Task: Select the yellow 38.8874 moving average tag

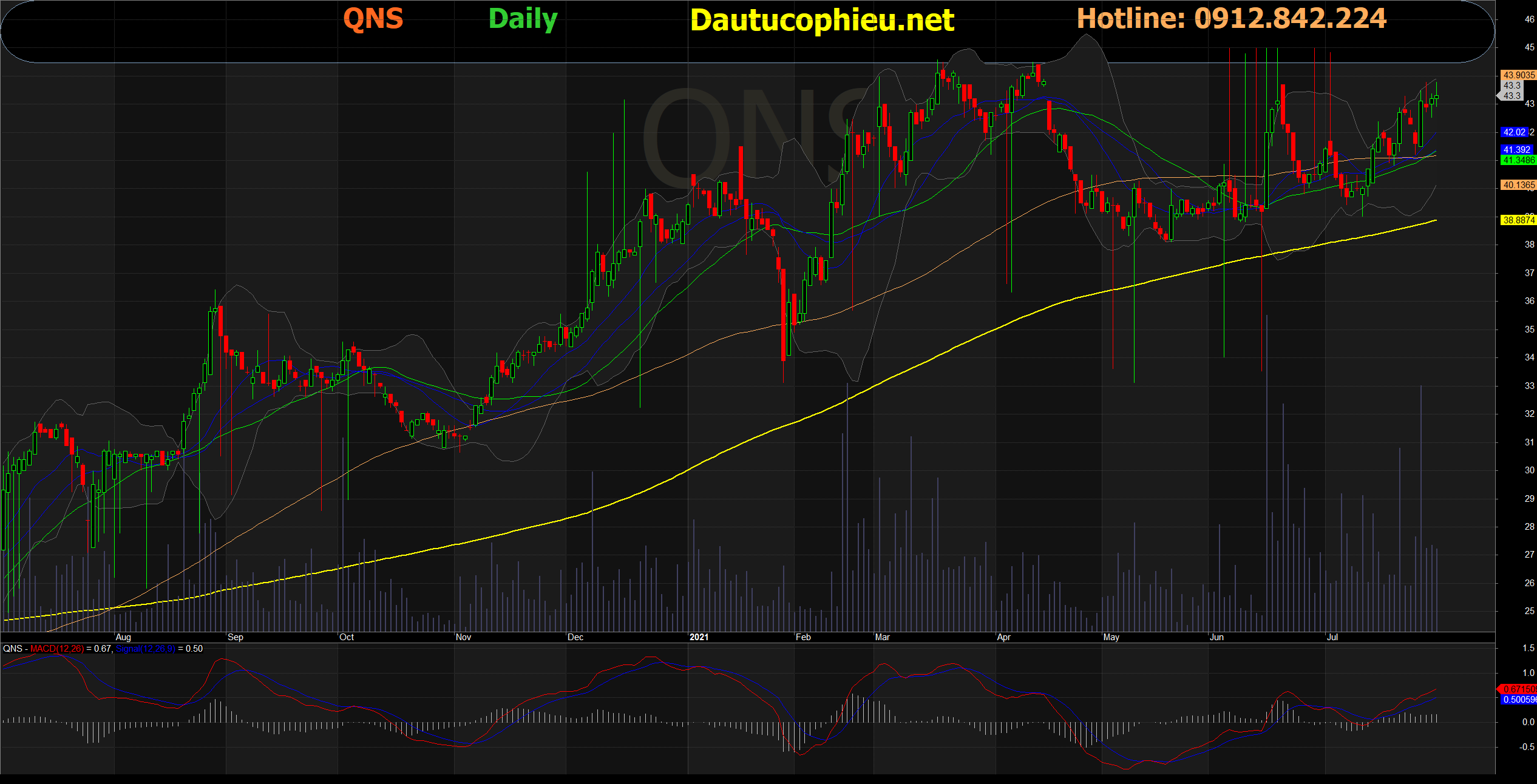Action: click(1518, 220)
